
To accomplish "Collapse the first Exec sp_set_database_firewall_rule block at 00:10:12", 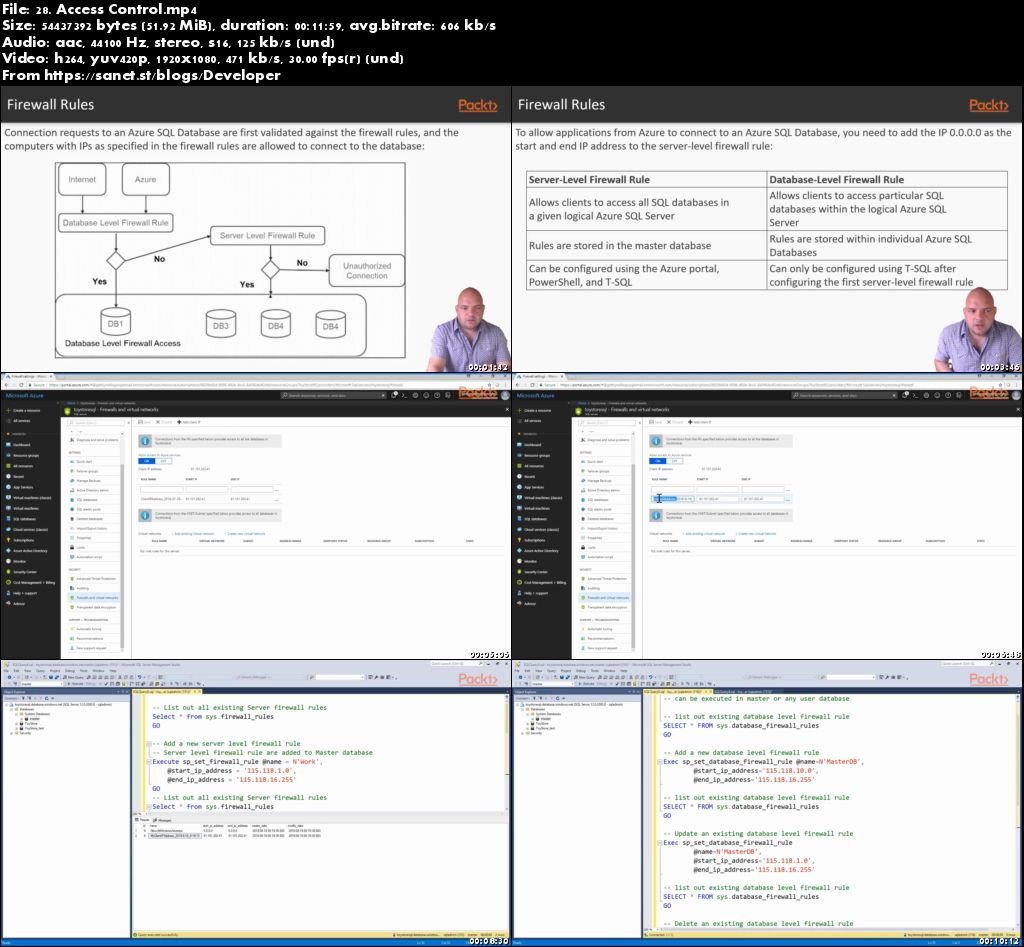I will point(660,762).
